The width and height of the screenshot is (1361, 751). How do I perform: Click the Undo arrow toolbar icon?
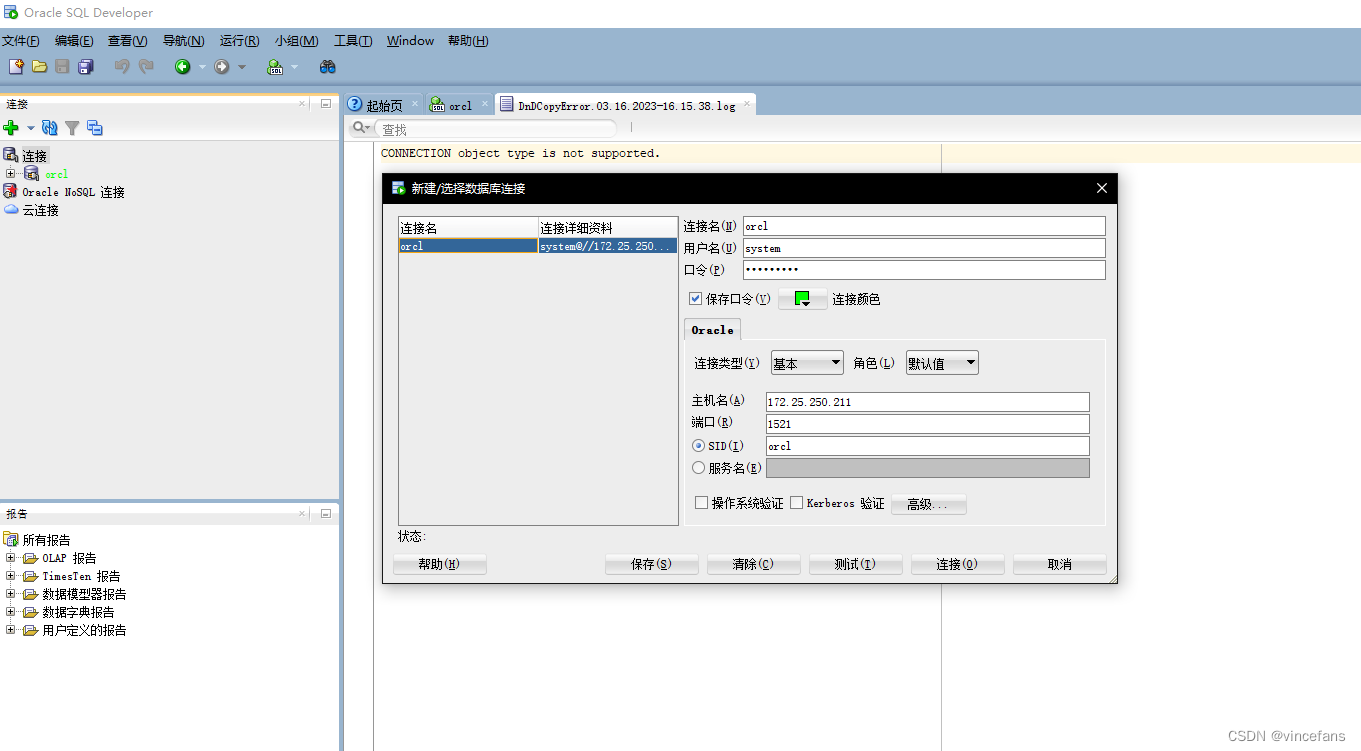122,66
